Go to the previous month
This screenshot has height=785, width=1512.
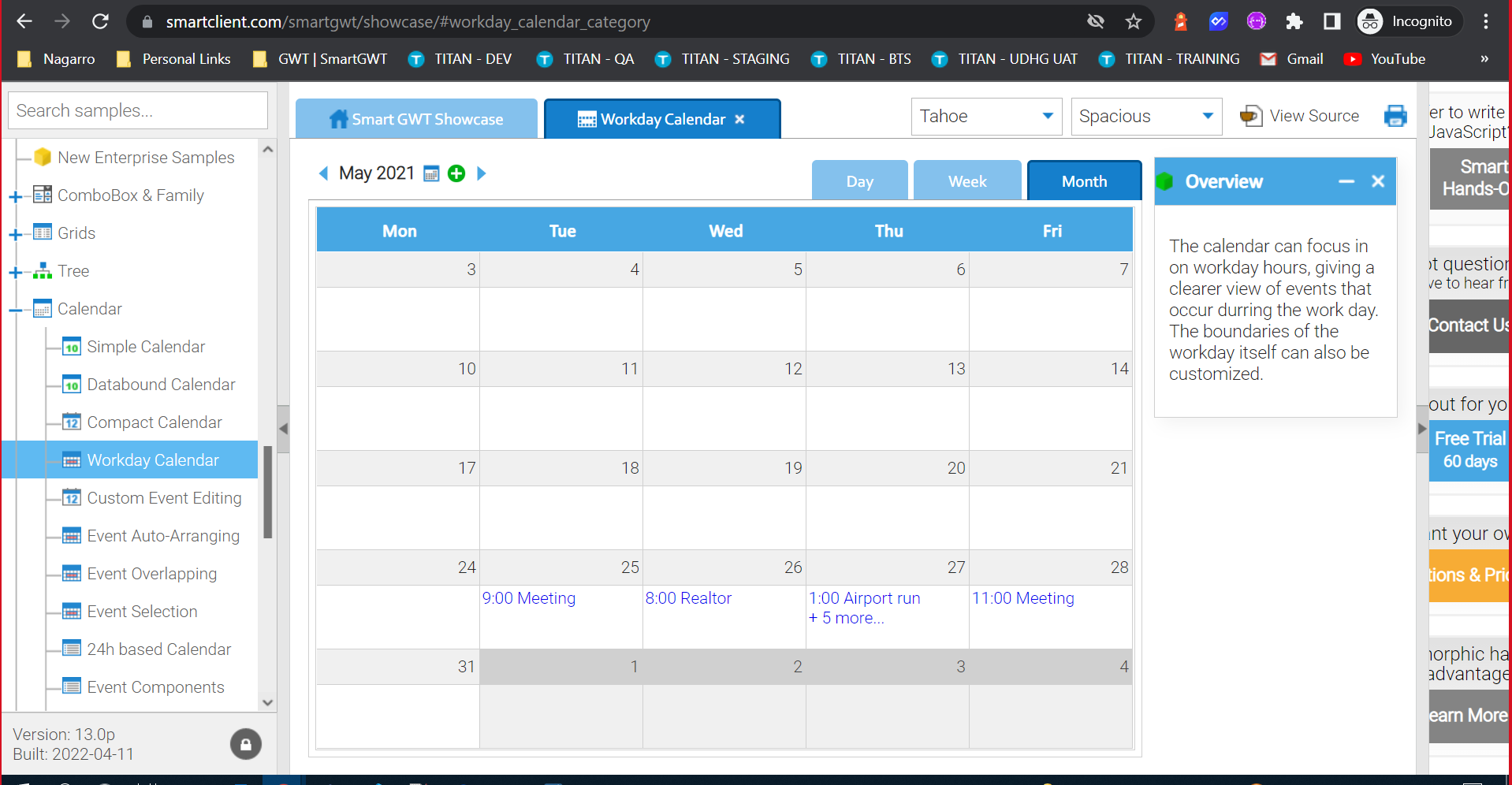click(x=323, y=173)
